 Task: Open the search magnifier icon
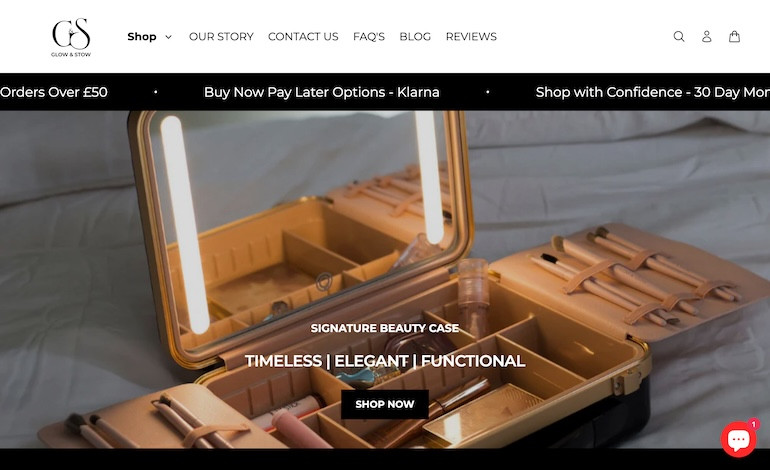(x=679, y=36)
